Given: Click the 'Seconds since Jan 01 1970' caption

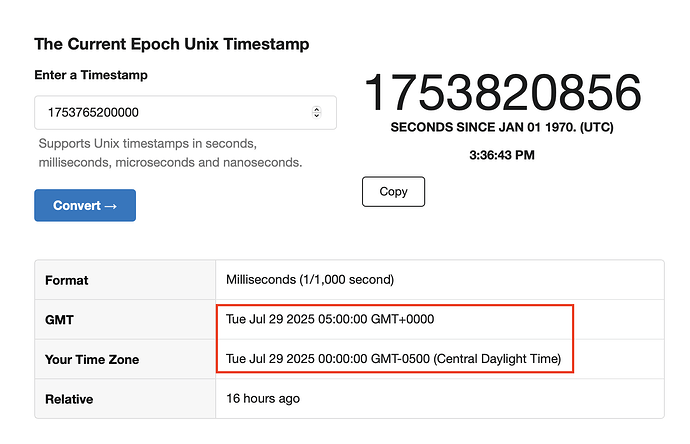Looking at the screenshot, I should 502,128.
